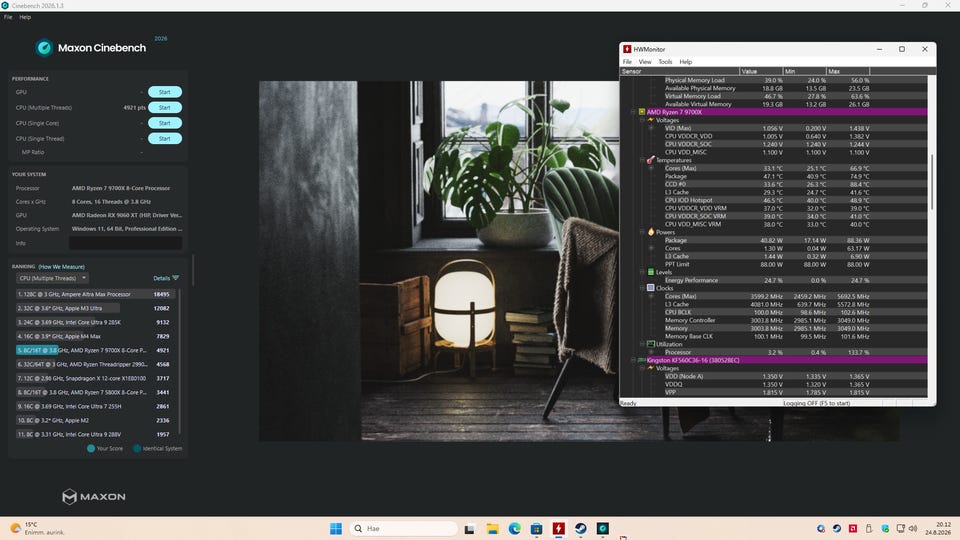
Task: Start the GPU benchmark in Cinebench
Action: point(165,92)
